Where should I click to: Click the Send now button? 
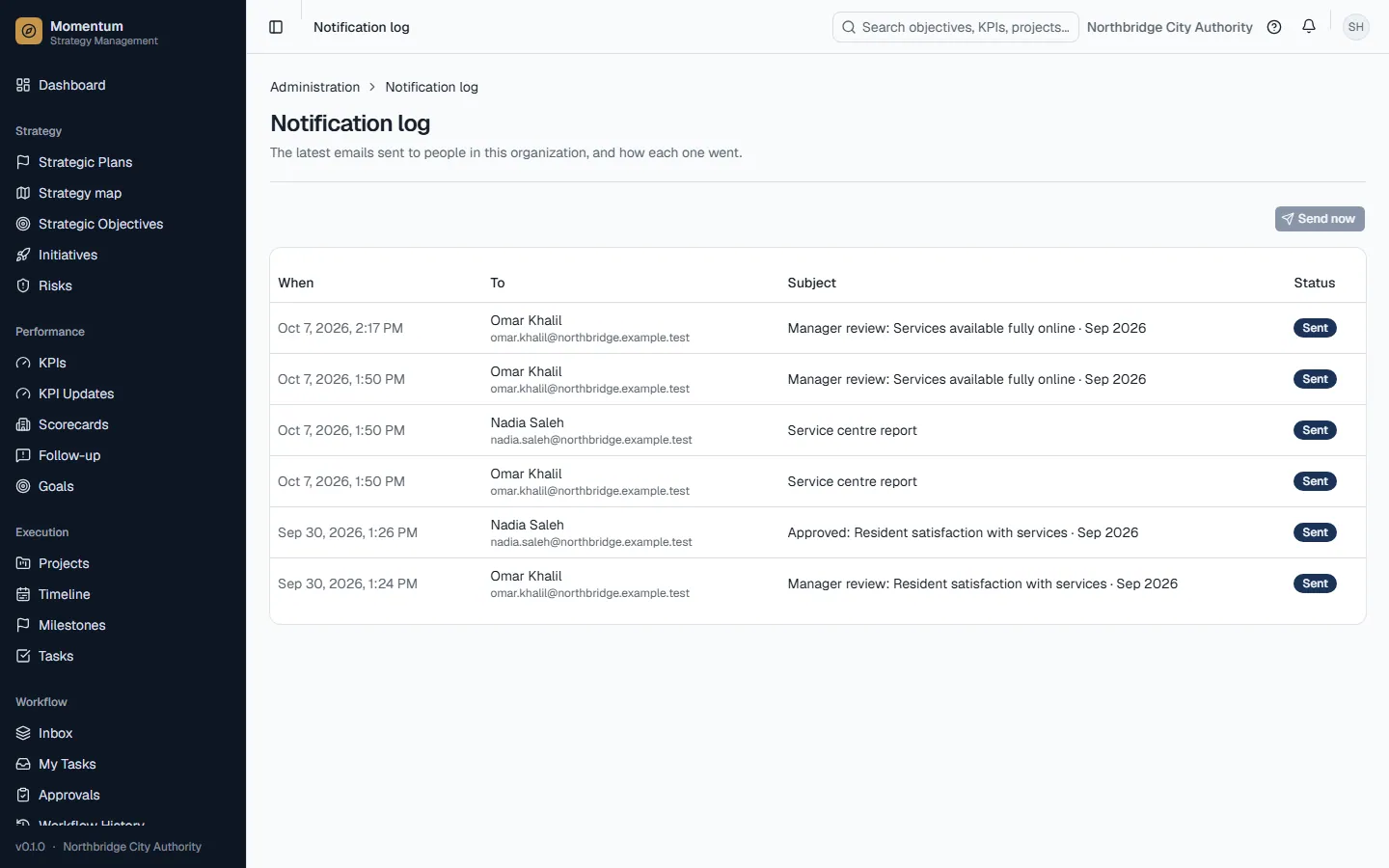point(1320,219)
